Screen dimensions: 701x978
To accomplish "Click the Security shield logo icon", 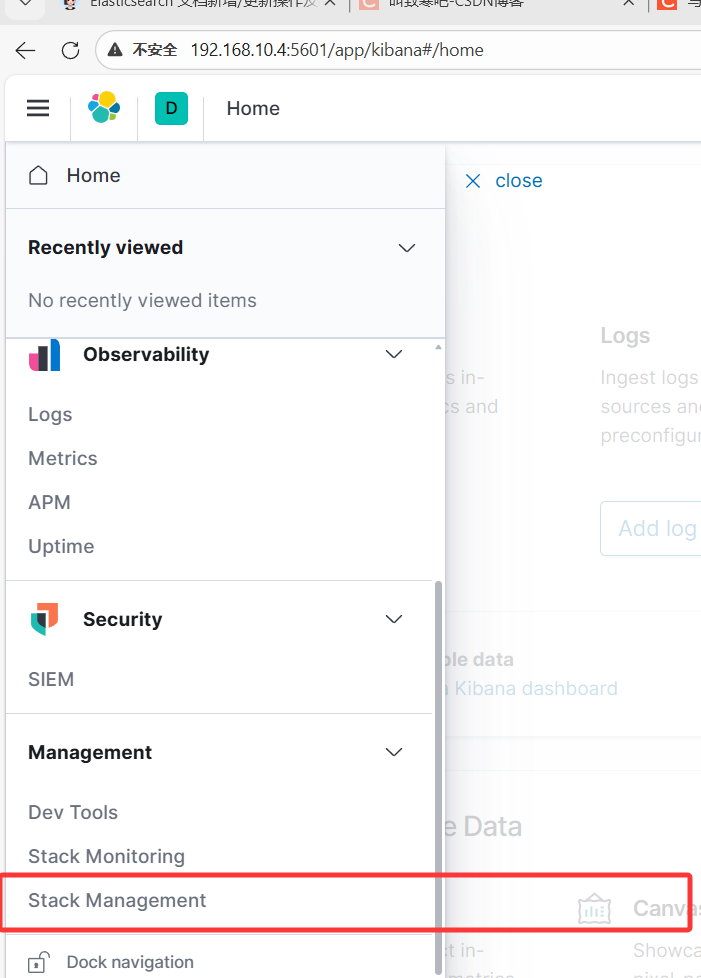I will point(45,619).
